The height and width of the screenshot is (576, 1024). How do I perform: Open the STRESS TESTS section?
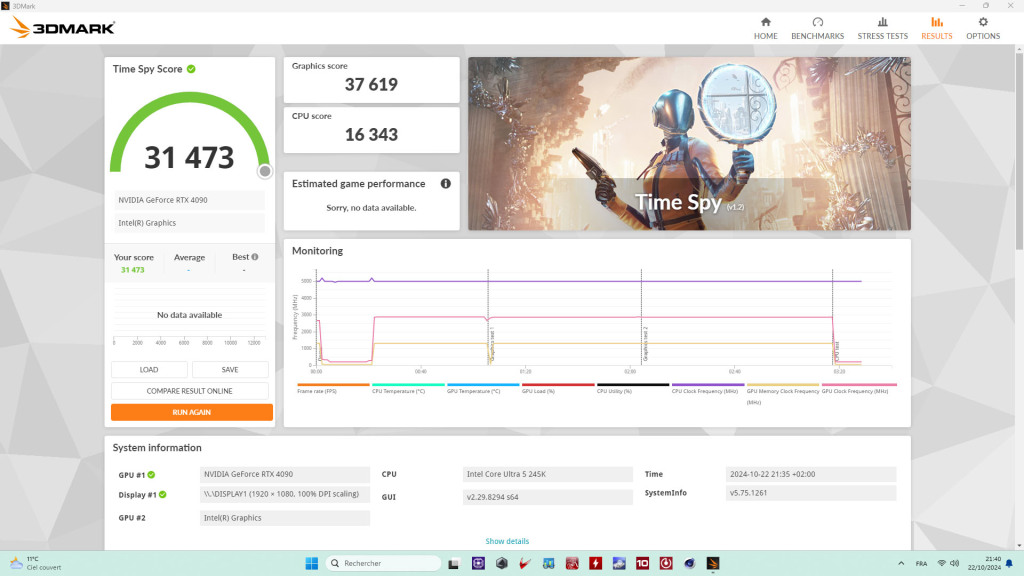[x=882, y=29]
